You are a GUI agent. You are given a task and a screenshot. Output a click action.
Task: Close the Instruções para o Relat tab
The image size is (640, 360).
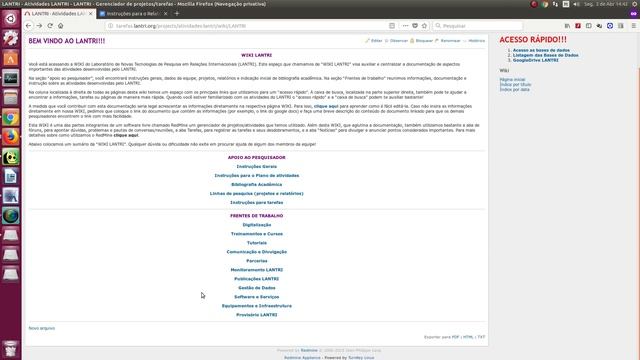point(166,13)
